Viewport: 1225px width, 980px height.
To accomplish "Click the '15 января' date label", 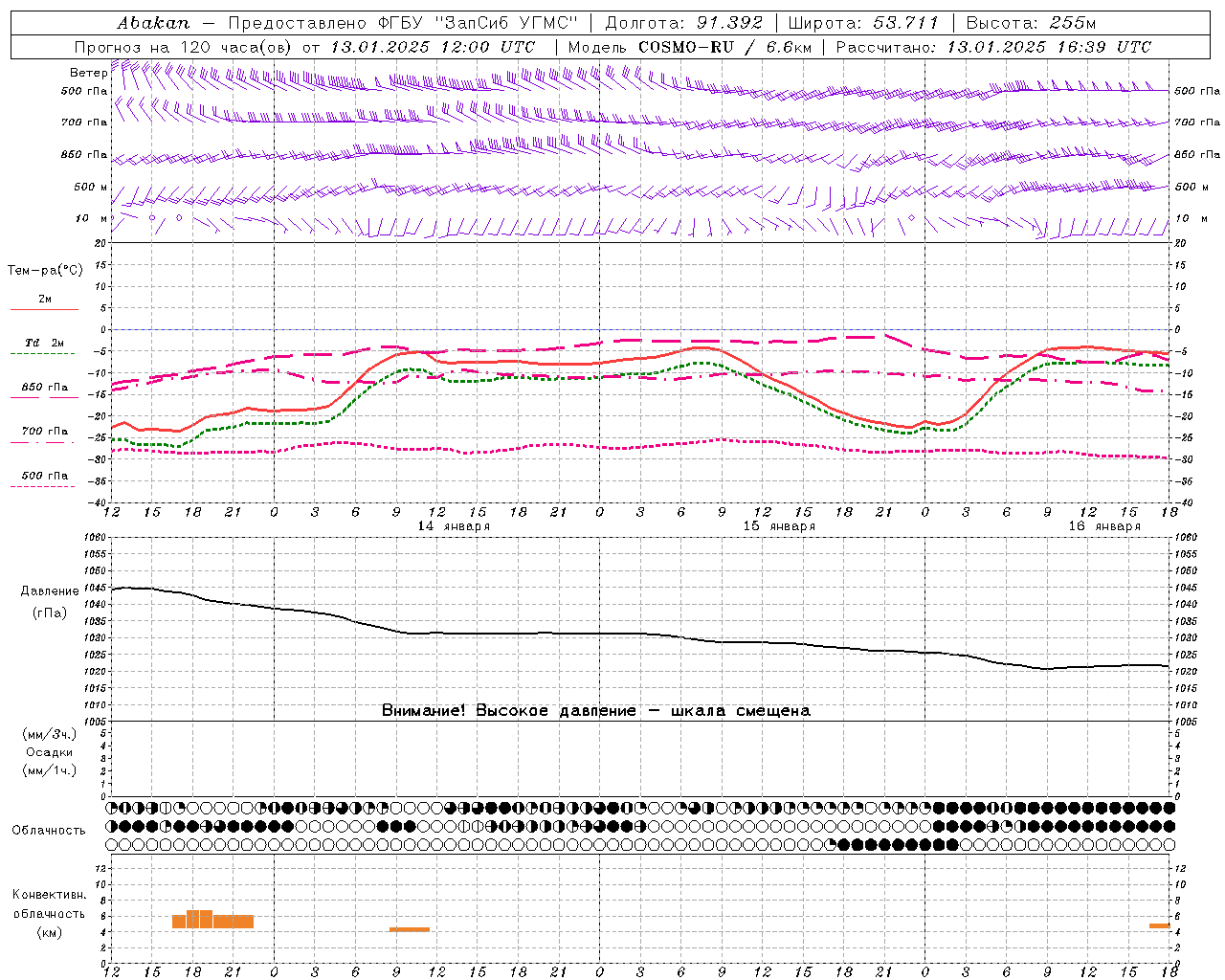I will point(779,526).
